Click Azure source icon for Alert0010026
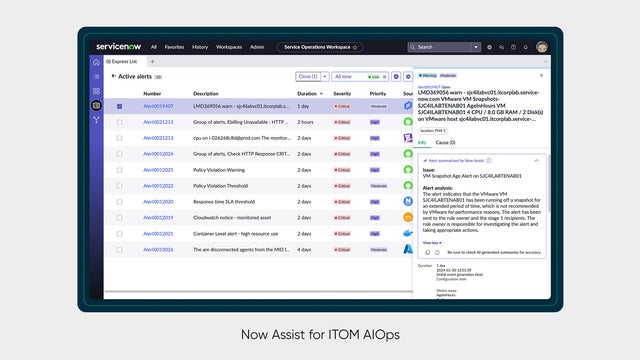Viewport: 640px width, 360px height. click(x=408, y=249)
